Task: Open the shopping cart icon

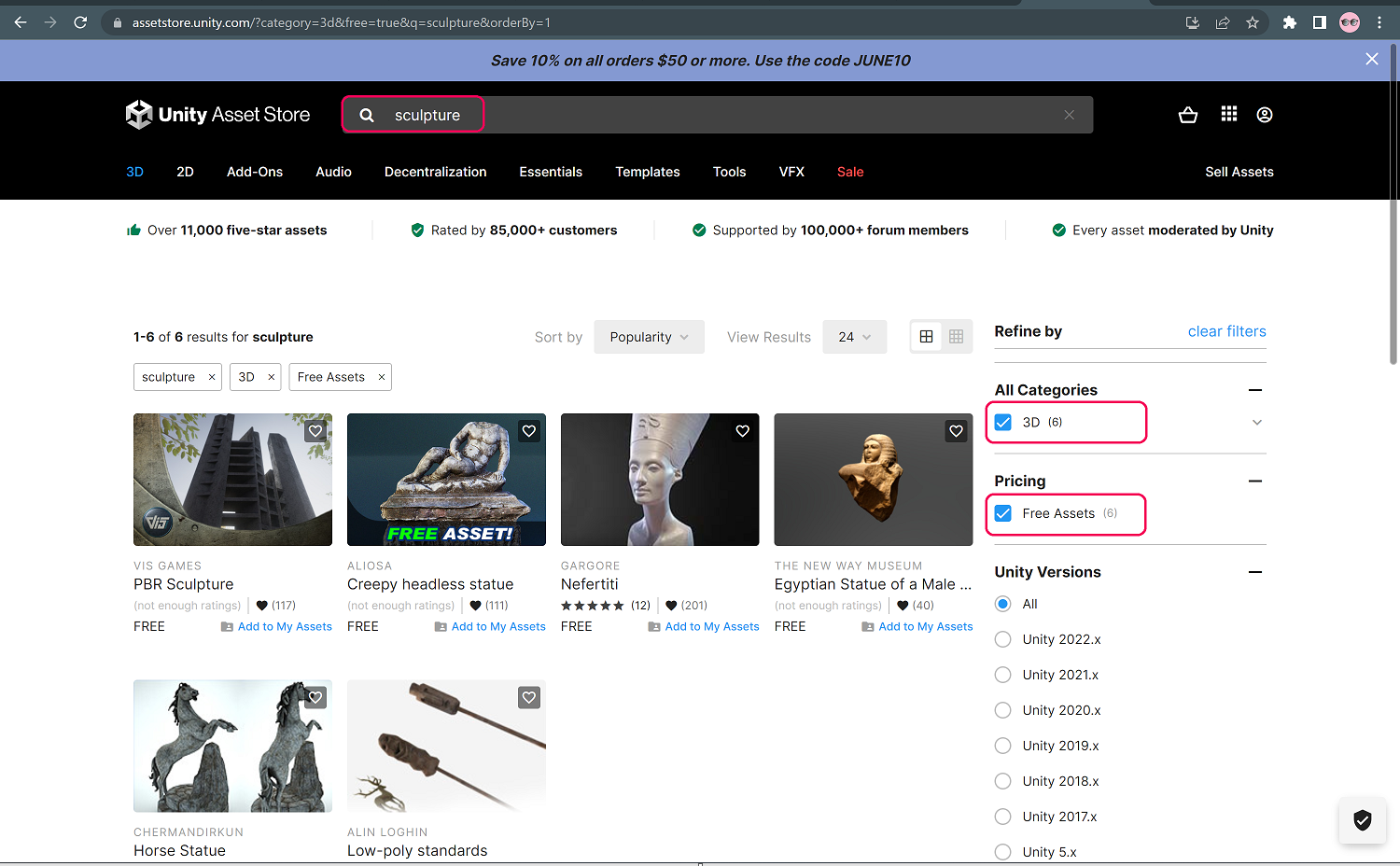Action: [1187, 115]
